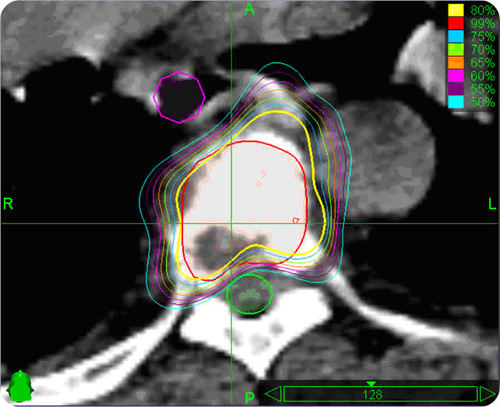Click the green spinal cord contour circle
Screen dimensions: 500x407
(249, 294)
